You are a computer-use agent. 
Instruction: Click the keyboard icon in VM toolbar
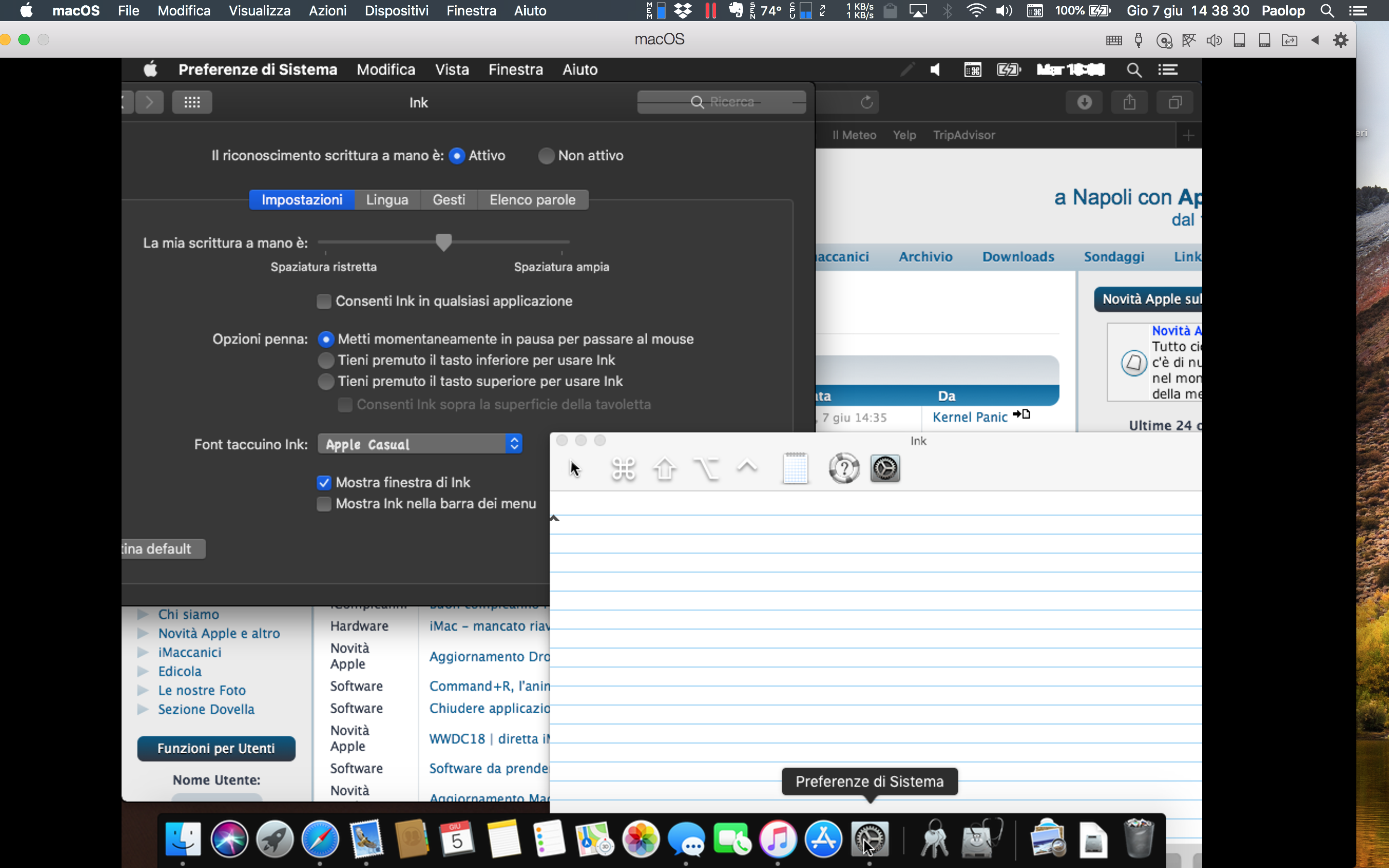click(1114, 40)
